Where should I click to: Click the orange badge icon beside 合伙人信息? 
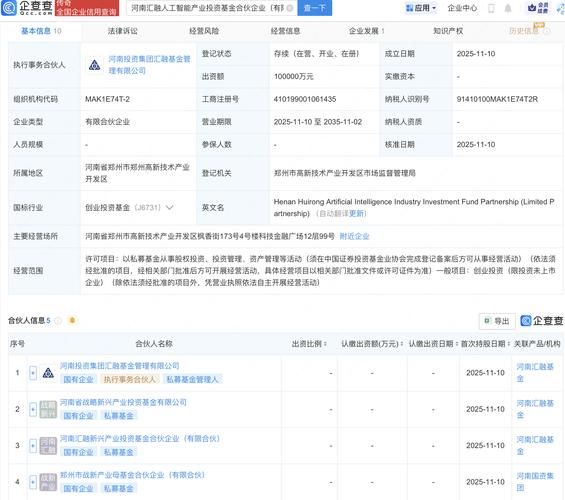pyautogui.click(x=72, y=320)
